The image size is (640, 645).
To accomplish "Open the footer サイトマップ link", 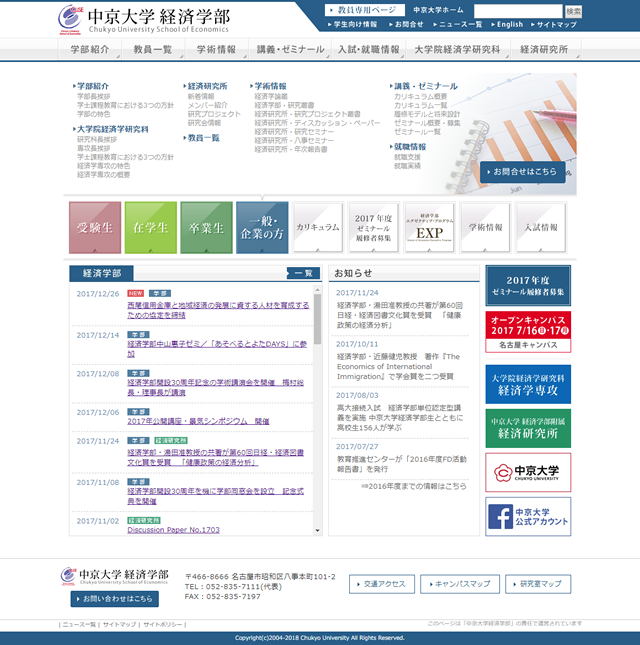I will tap(119, 624).
